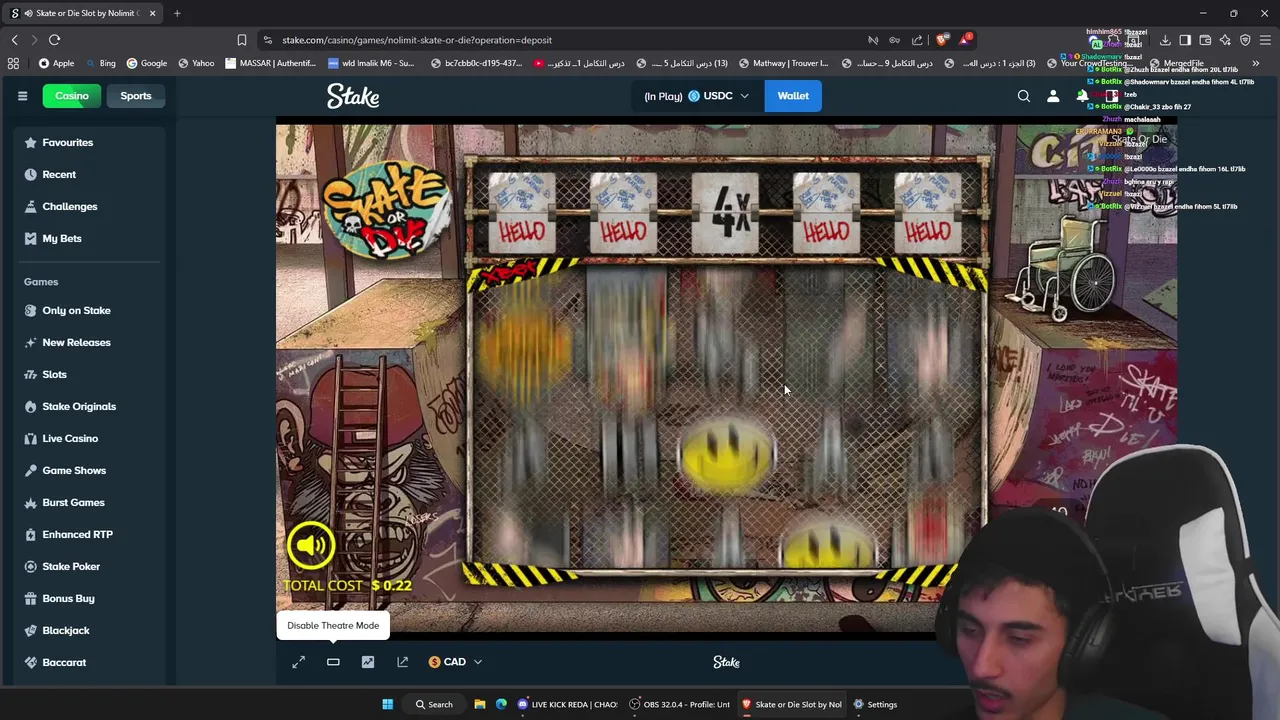Open Settings from the taskbar
This screenshot has width=1280, height=720.
[875, 704]
